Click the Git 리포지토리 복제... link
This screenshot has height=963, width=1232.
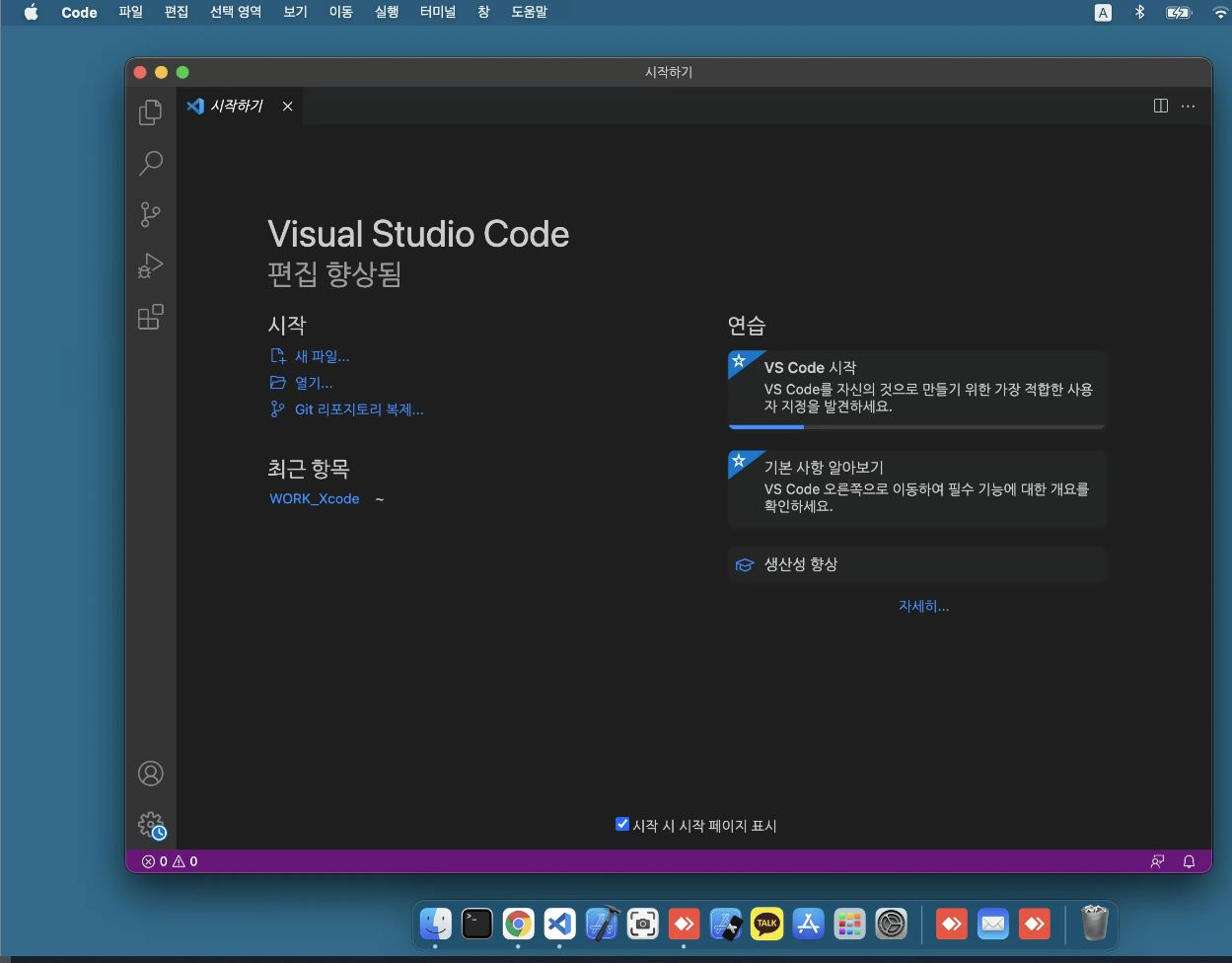click(x=359, y=409)
